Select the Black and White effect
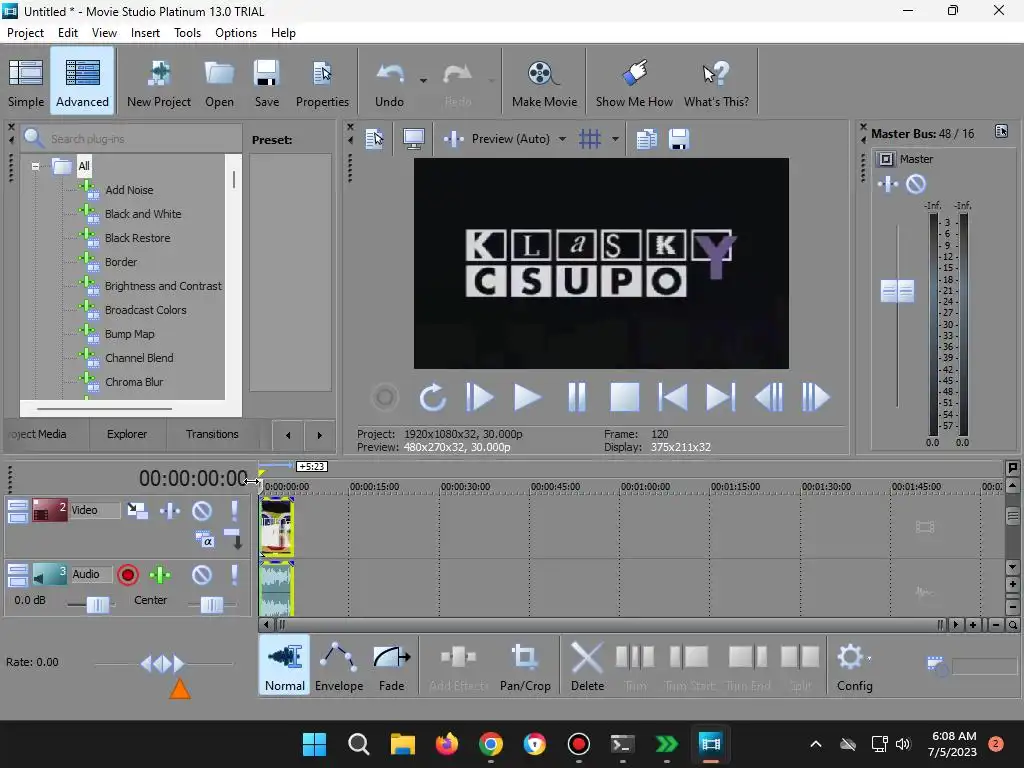This screenshot has height=768, width=1024. tap(143, 214)
